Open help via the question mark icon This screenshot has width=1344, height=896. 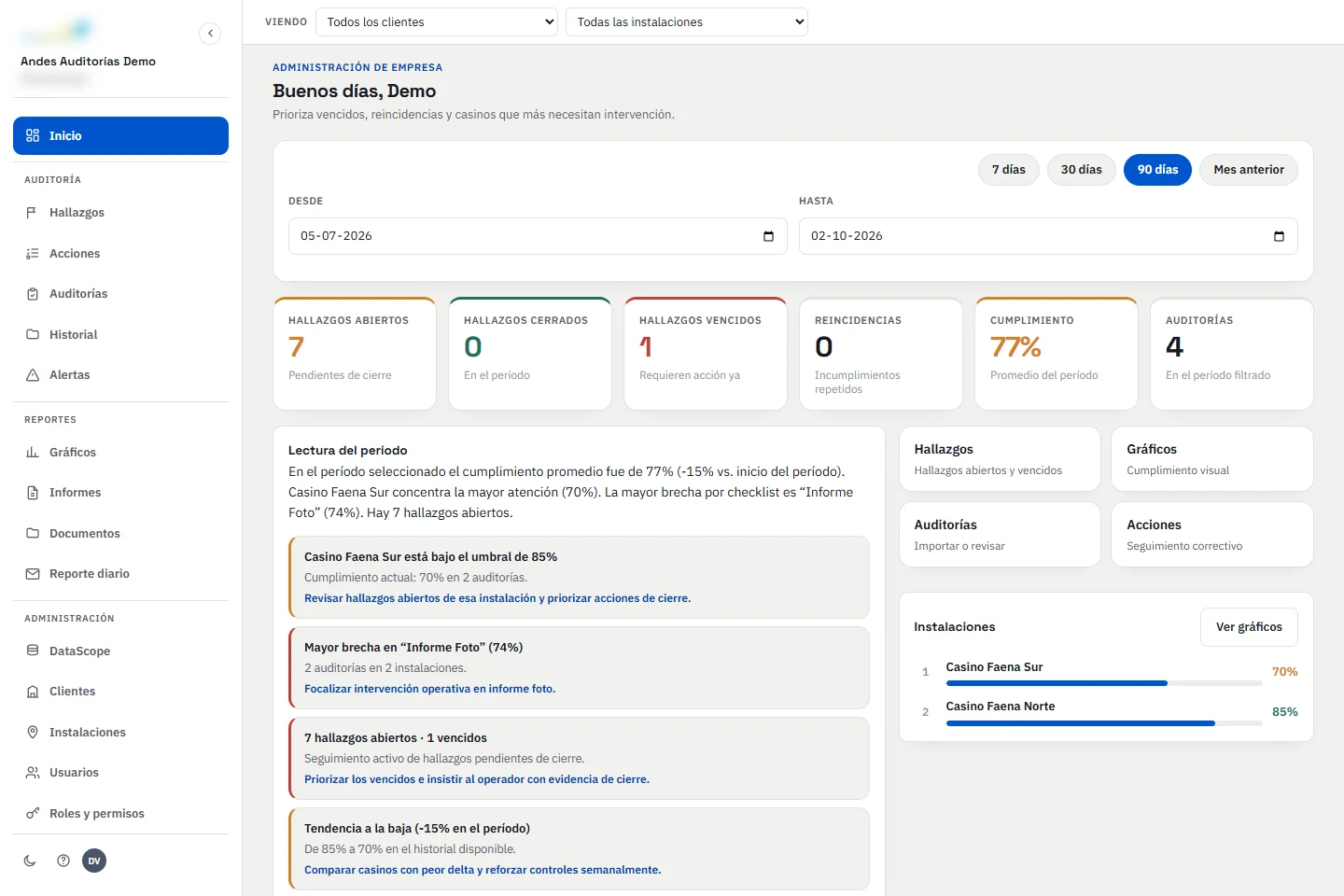point(63,861)
